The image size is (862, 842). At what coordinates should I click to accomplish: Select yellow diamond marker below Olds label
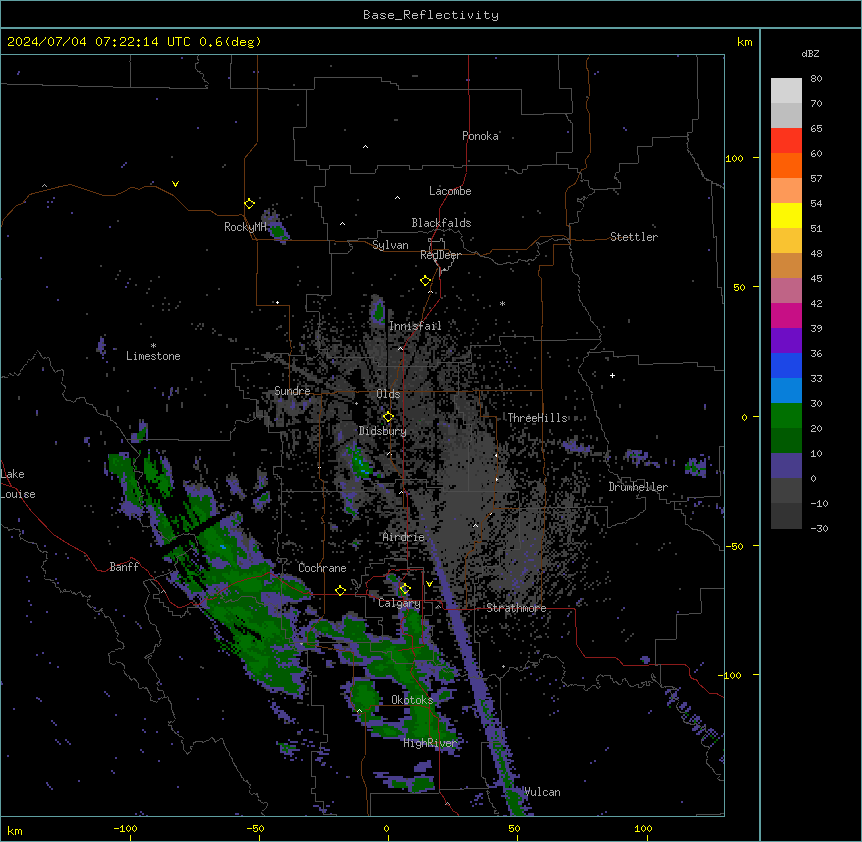pyautogui.click(x=388, y=417)
